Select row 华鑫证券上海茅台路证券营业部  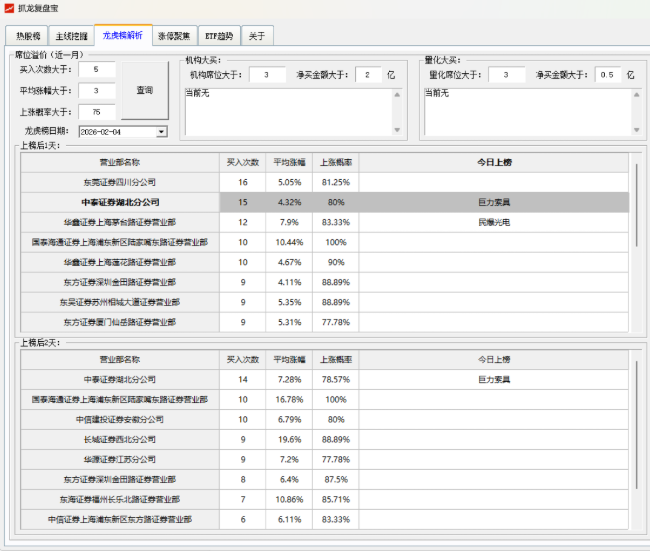120,223
